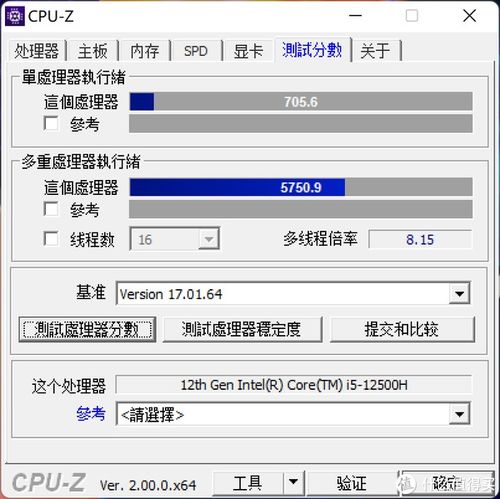The height and width of the screenshot is (499, 500).
Task: Open the 内存 tab
Action: point(145,51)
